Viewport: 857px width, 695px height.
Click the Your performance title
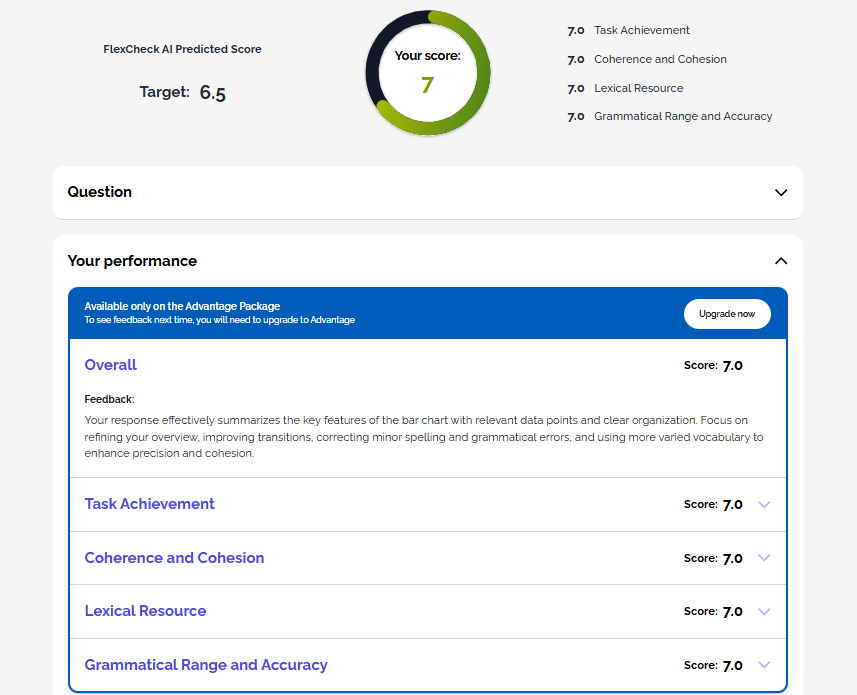[x=132, y=261]
